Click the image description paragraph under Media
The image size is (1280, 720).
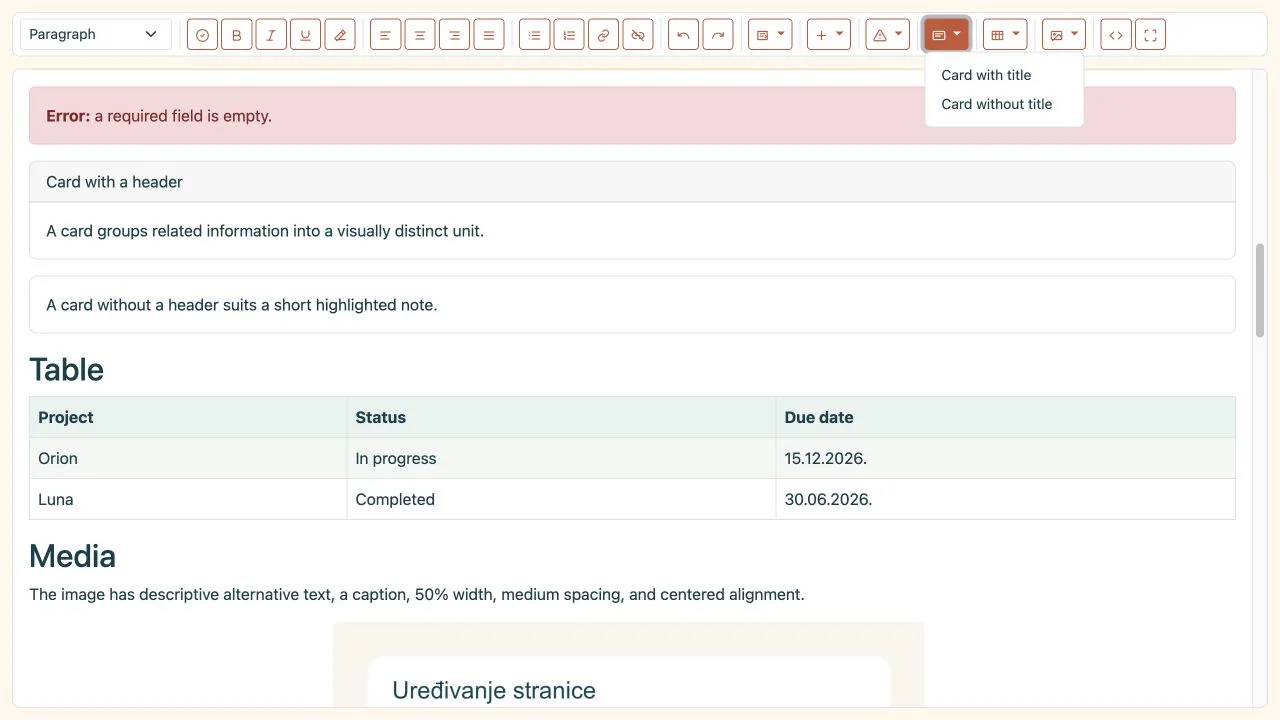[x=416, y=594]
